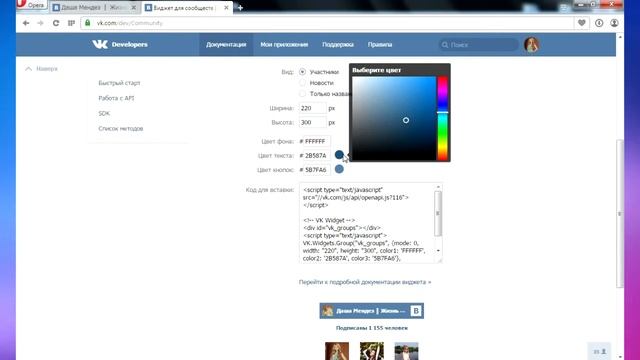Viewport: 640px width, 360px height.
Task: Add page to bookmarks heart icon
Action: (x=582, y=23)
